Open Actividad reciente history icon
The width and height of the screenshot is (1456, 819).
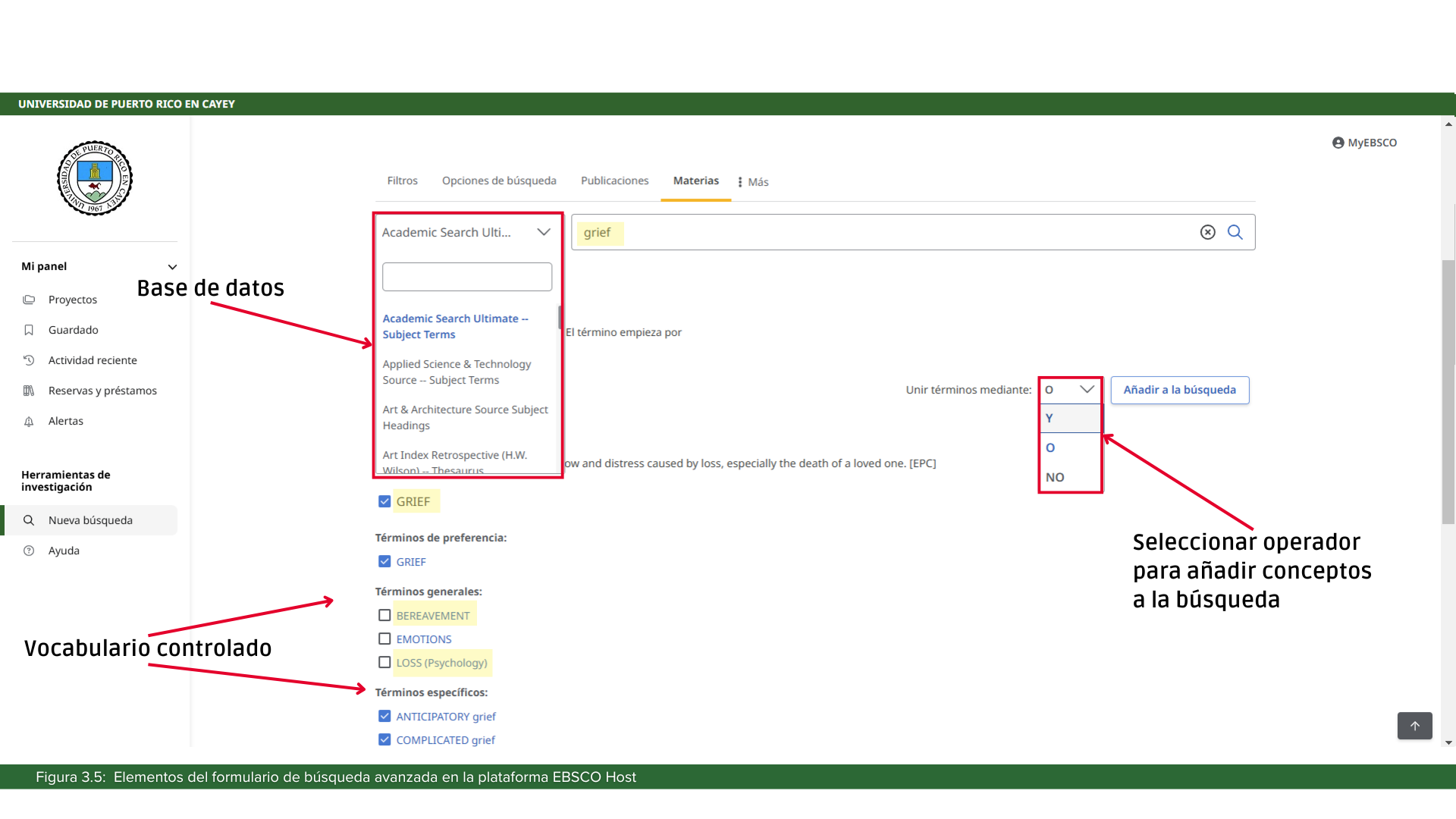pyautogui.click(x=29, y=360)
